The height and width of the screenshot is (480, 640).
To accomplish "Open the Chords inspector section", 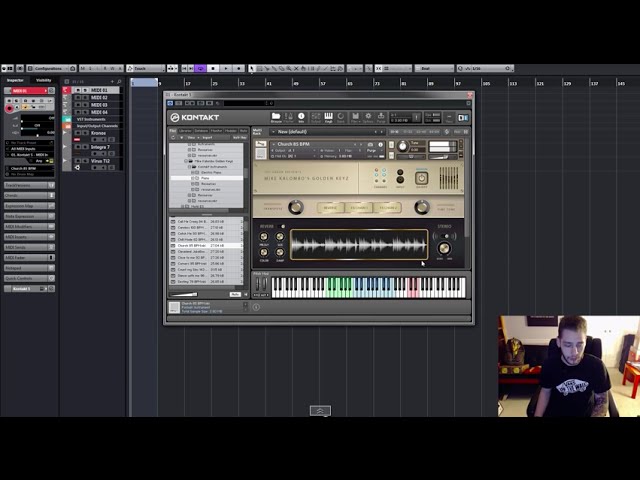I will click(x=29, y=196).
